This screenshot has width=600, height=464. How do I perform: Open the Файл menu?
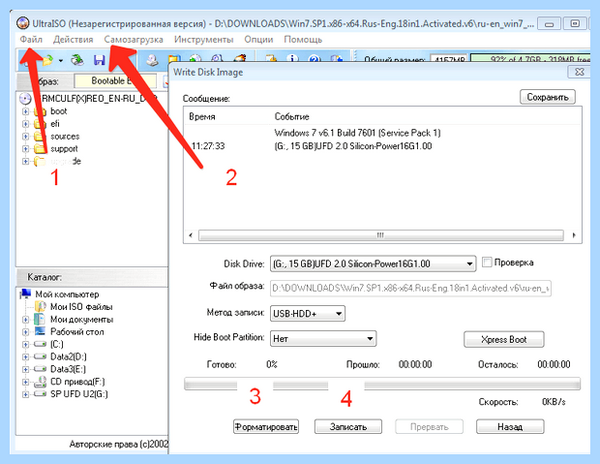[31, 39]
